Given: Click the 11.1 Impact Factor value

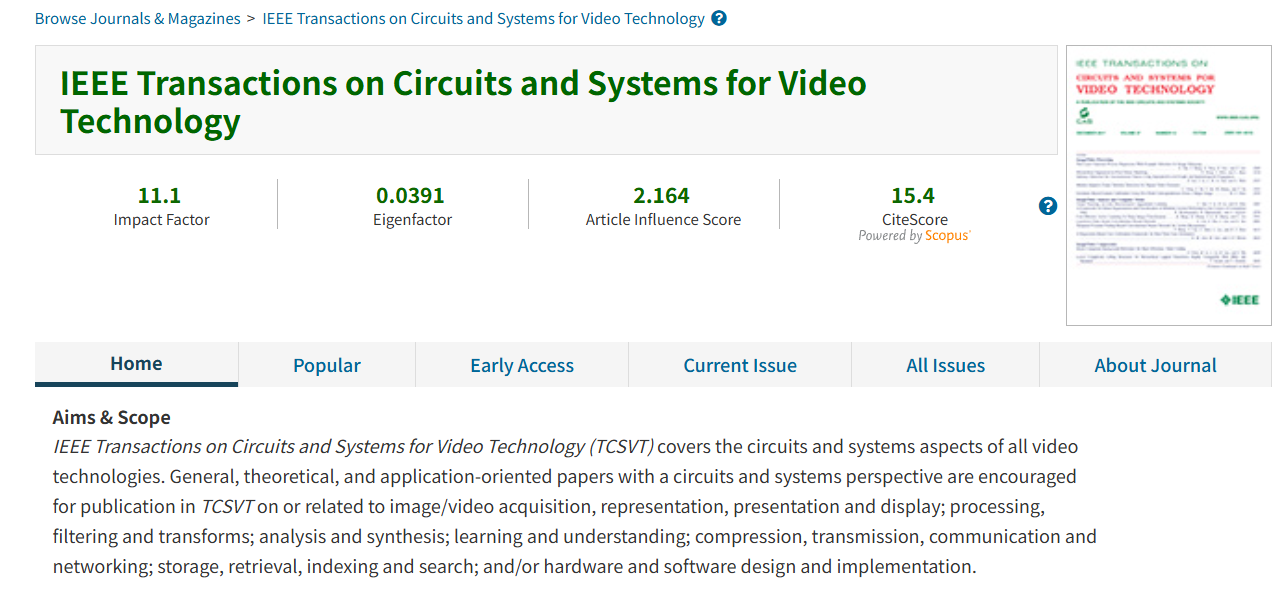Looking at the screenshot, I should 160,195.
